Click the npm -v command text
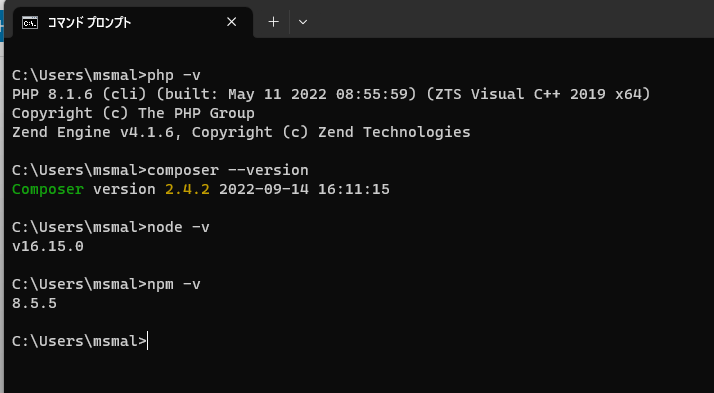Screen dimensions: 714x393 [173, 284]
